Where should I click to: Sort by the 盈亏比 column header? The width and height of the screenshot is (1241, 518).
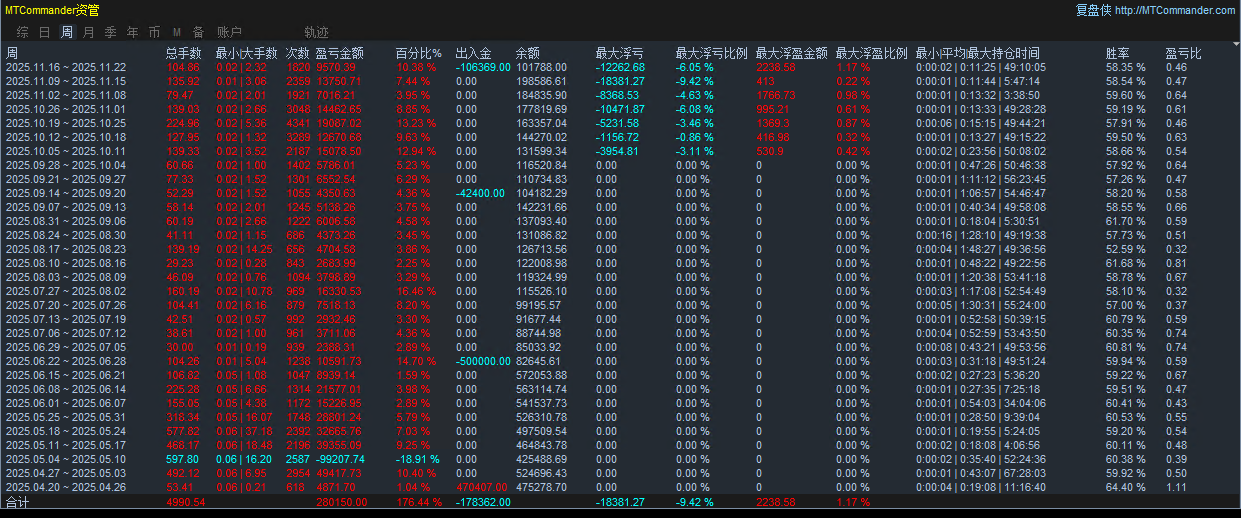[x=1183, y=53]
